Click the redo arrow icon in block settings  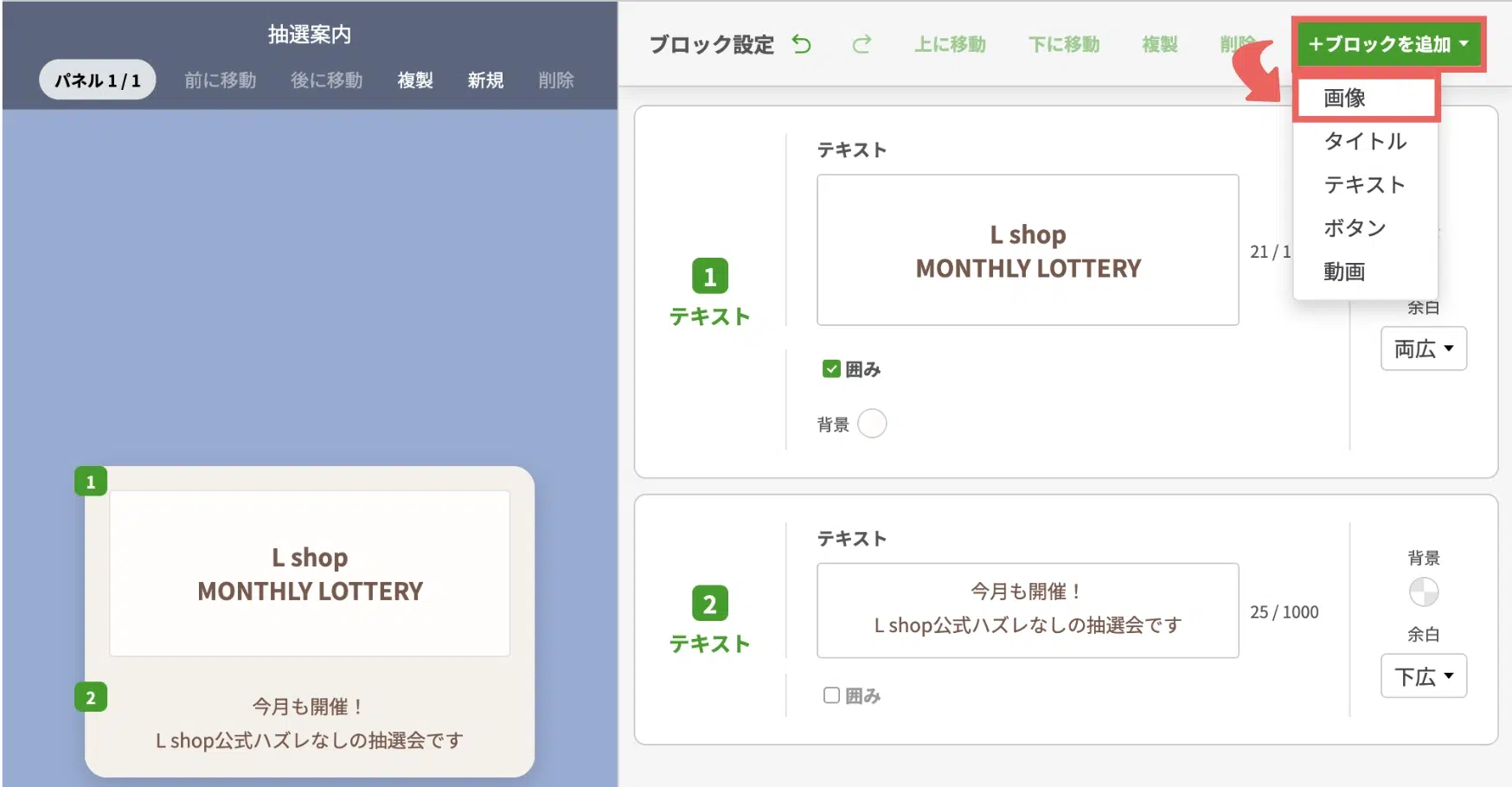tap(862, 44)
